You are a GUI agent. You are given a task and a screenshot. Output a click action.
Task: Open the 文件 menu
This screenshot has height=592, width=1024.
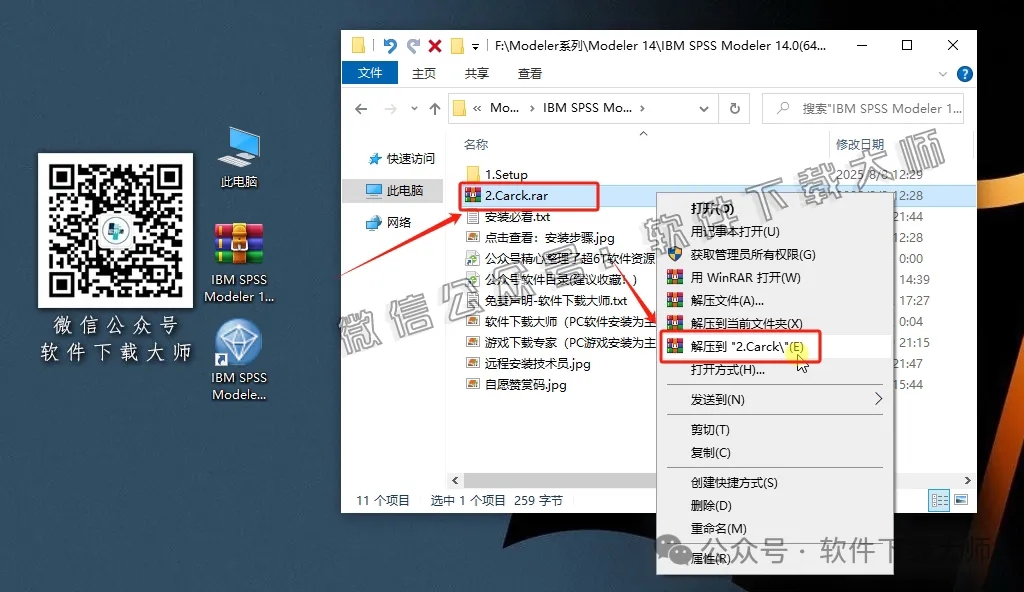coord(370,73)
